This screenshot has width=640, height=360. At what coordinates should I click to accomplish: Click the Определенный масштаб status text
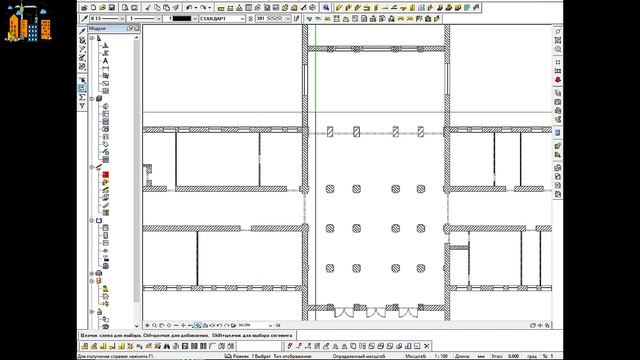coord(359,356)
